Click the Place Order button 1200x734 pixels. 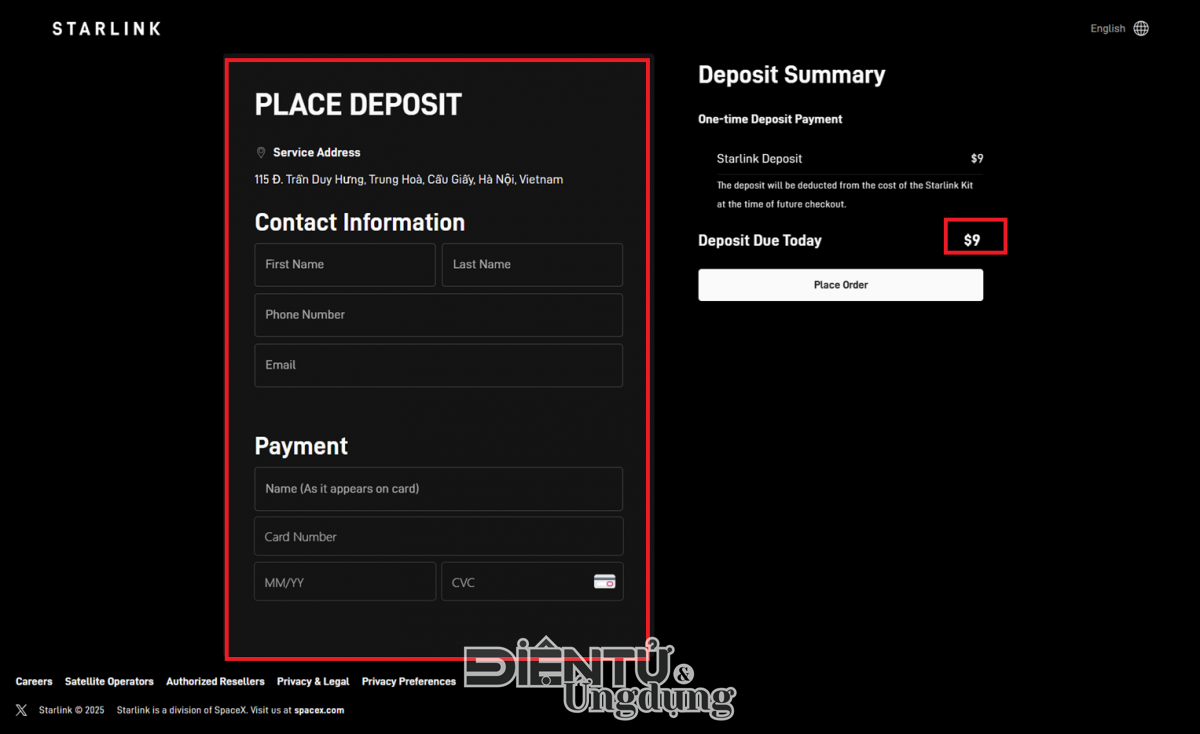[x=840, y=285]
